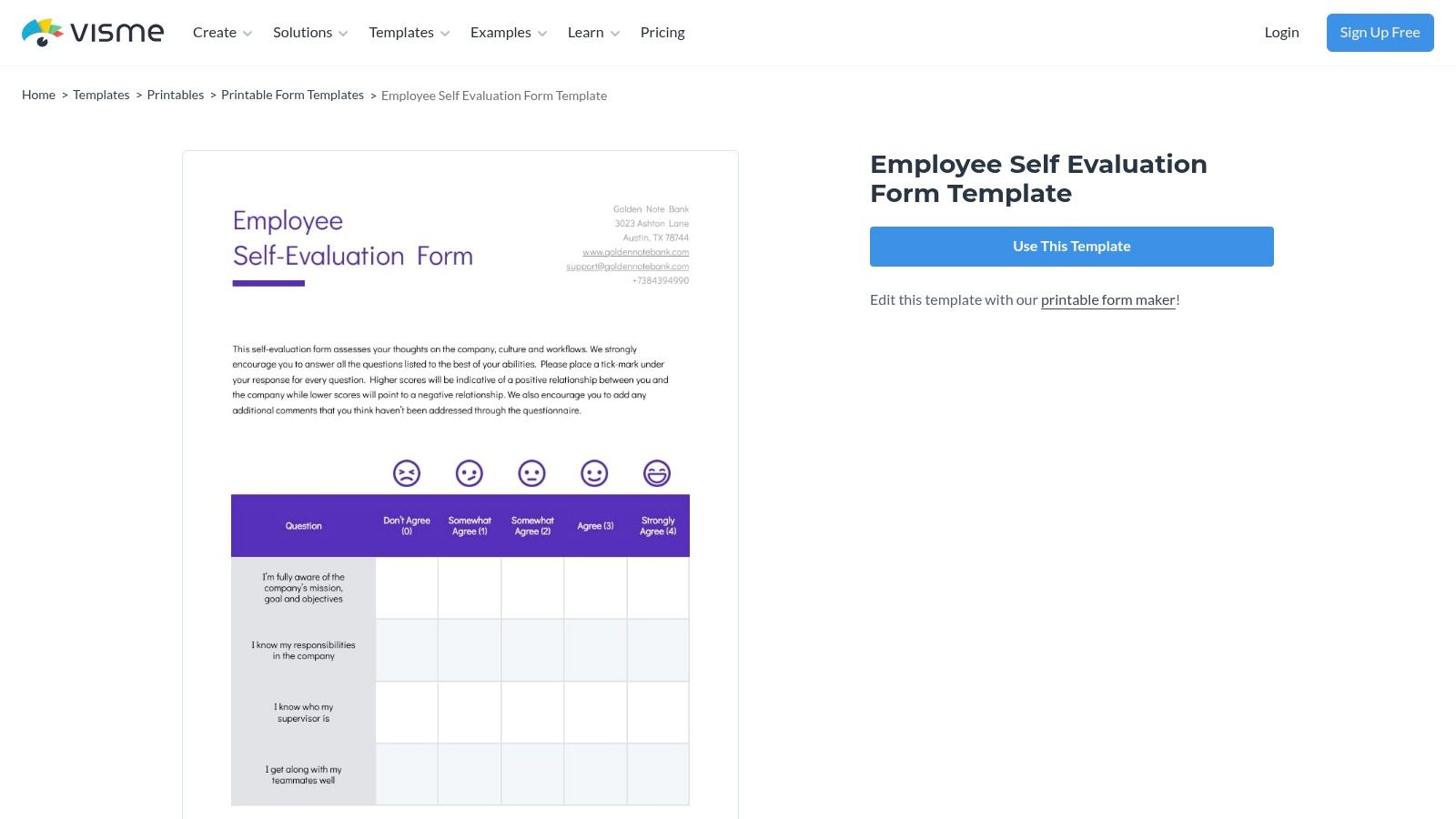The image size is (1456, 819).
Task: Click the 'Question' table header
Action: 303,526
